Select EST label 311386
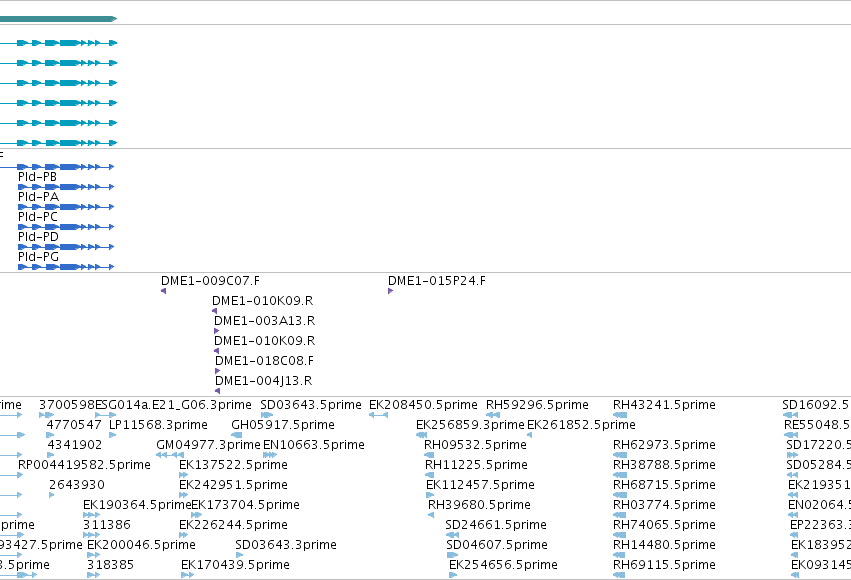This screenshot has height=580, width=851. [x=107, y=525]
